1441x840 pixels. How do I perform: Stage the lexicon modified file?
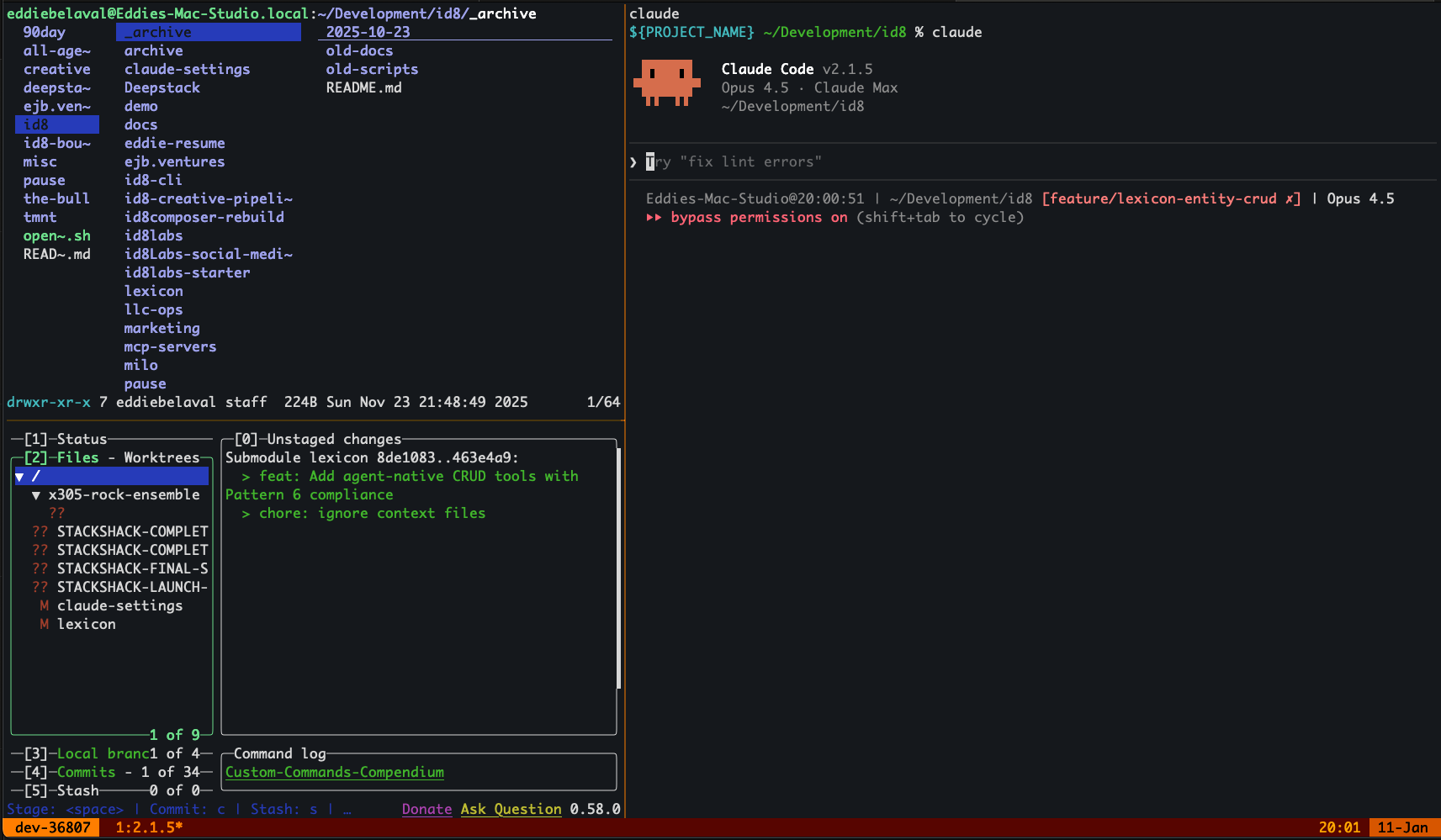pos(86,624)
